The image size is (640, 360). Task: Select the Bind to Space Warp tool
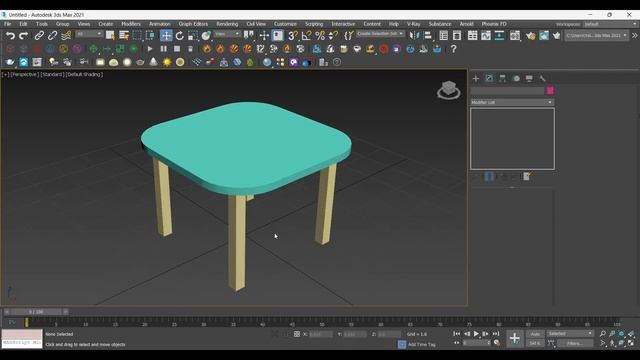point(66,36)
